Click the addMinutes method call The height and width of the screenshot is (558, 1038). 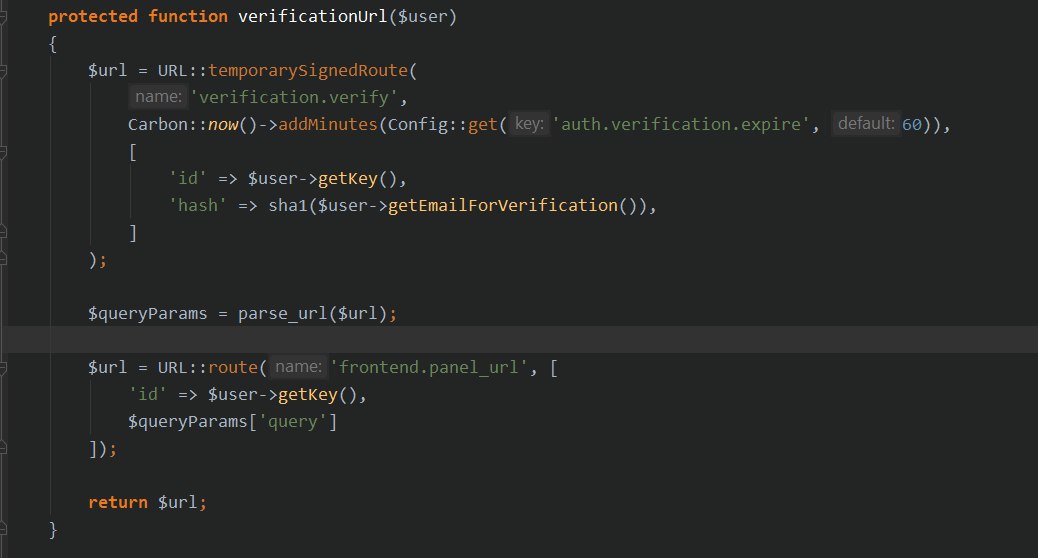coord(328,124)
